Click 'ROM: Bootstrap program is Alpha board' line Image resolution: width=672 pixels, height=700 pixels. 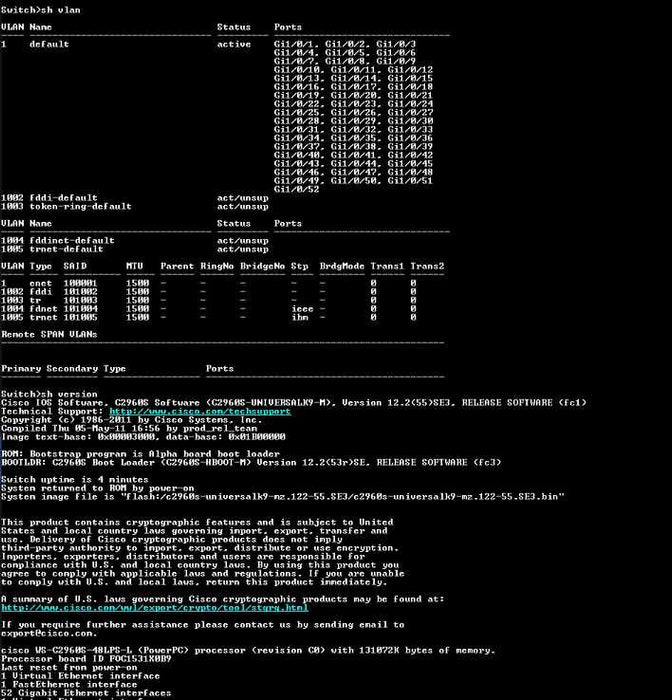click(x=141, y=454)
